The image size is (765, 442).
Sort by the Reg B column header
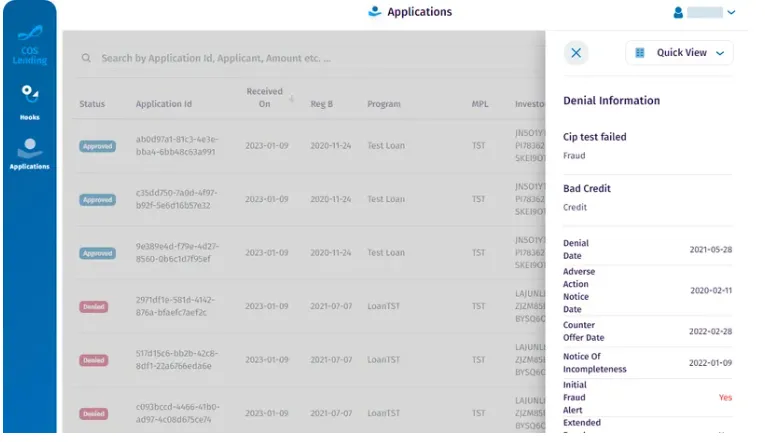pyautogui.click(x=322, y=104)
